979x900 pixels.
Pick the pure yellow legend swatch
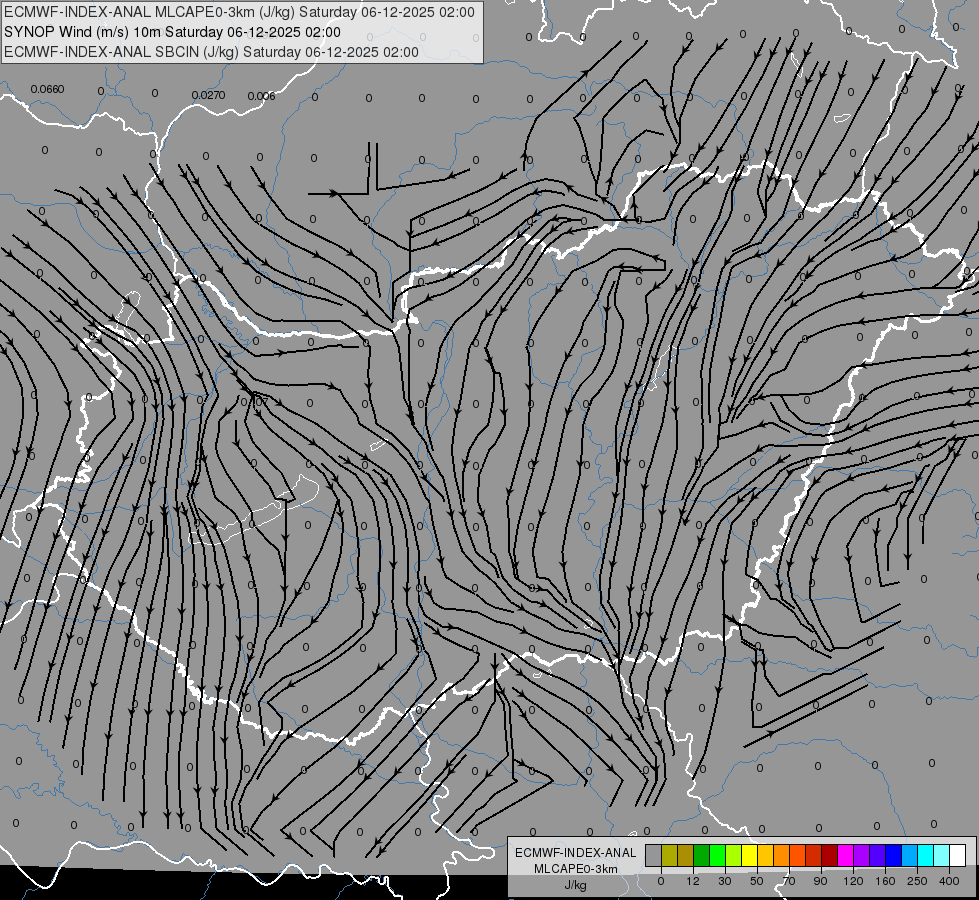point(749,855)
